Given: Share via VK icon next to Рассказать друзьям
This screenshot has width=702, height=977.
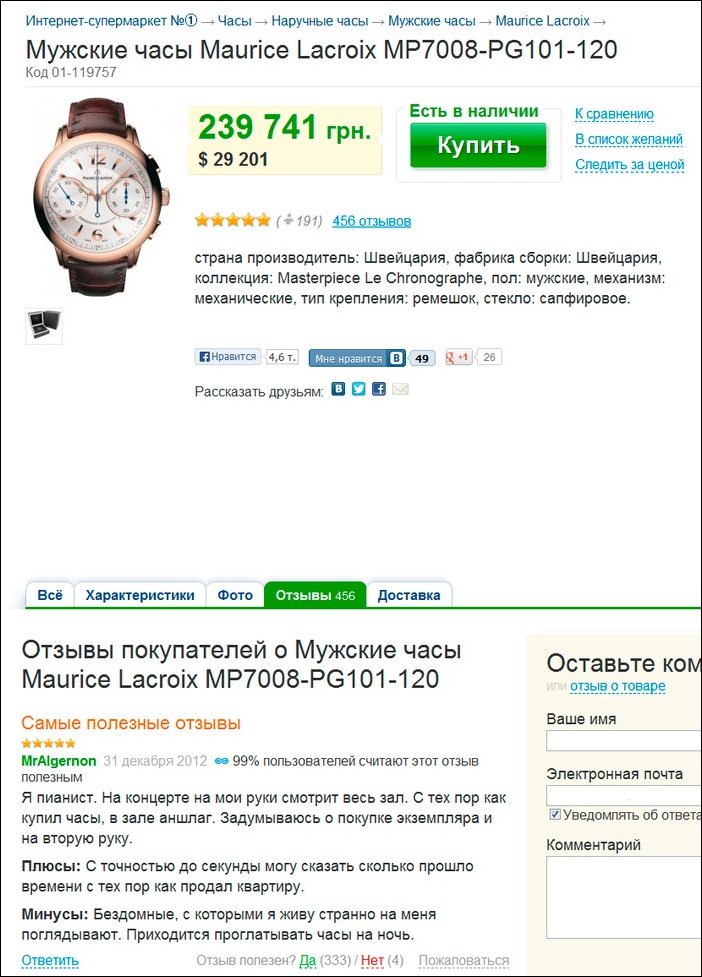Looking at the screenshot, I should pos(338,389).
